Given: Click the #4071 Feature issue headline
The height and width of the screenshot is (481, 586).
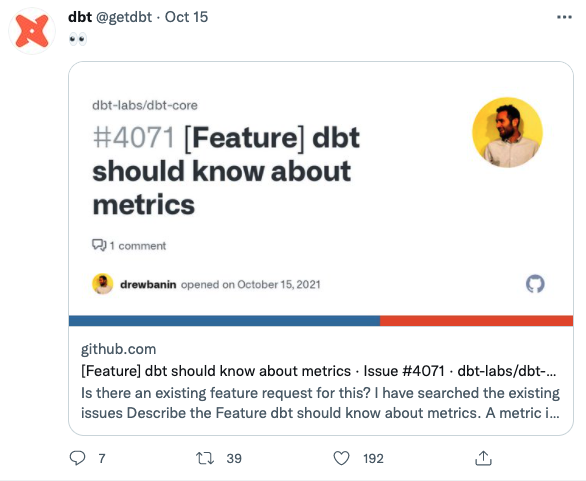Looking at the screenshot, I should 226,171.
